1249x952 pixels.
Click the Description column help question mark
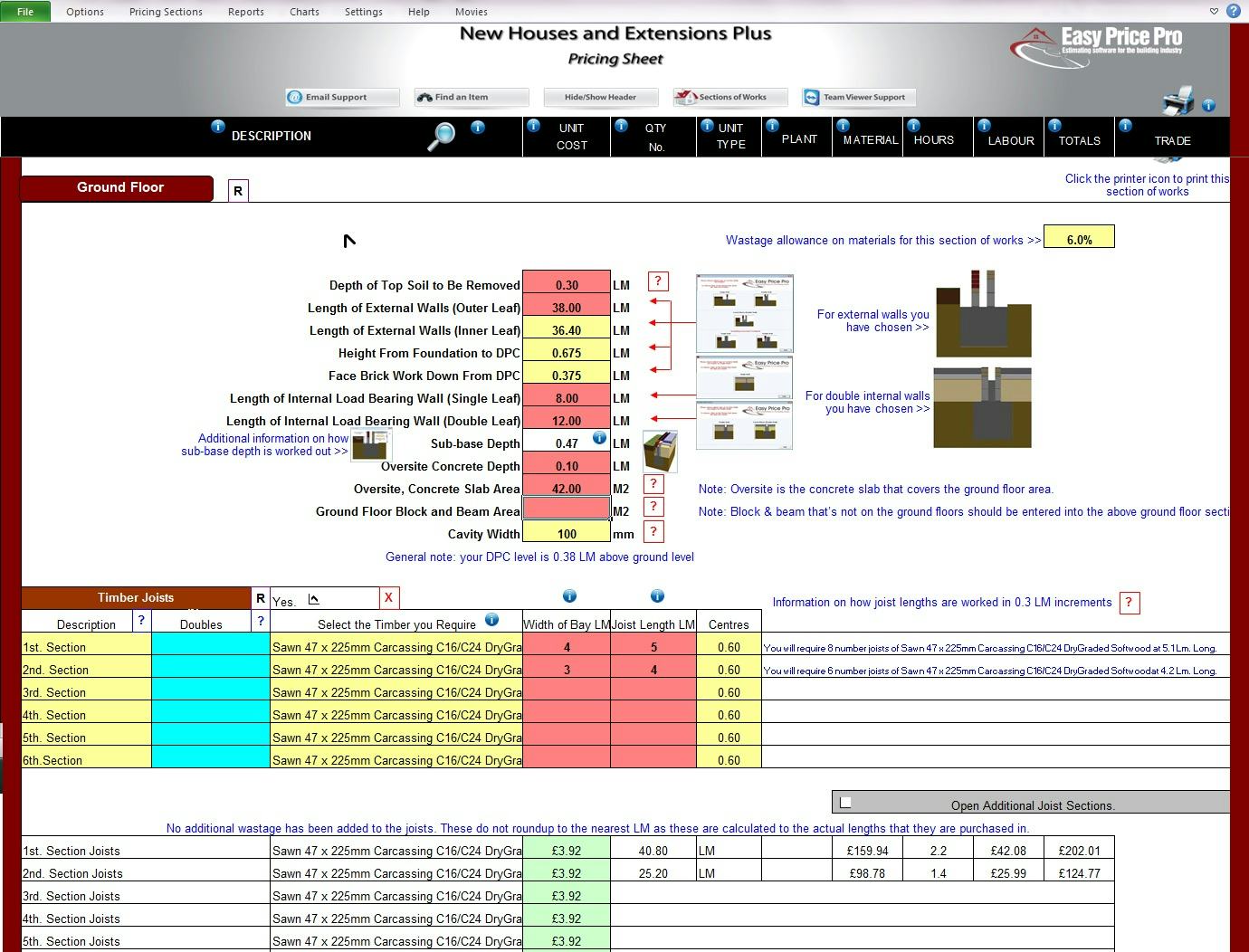tap(141, 621)
